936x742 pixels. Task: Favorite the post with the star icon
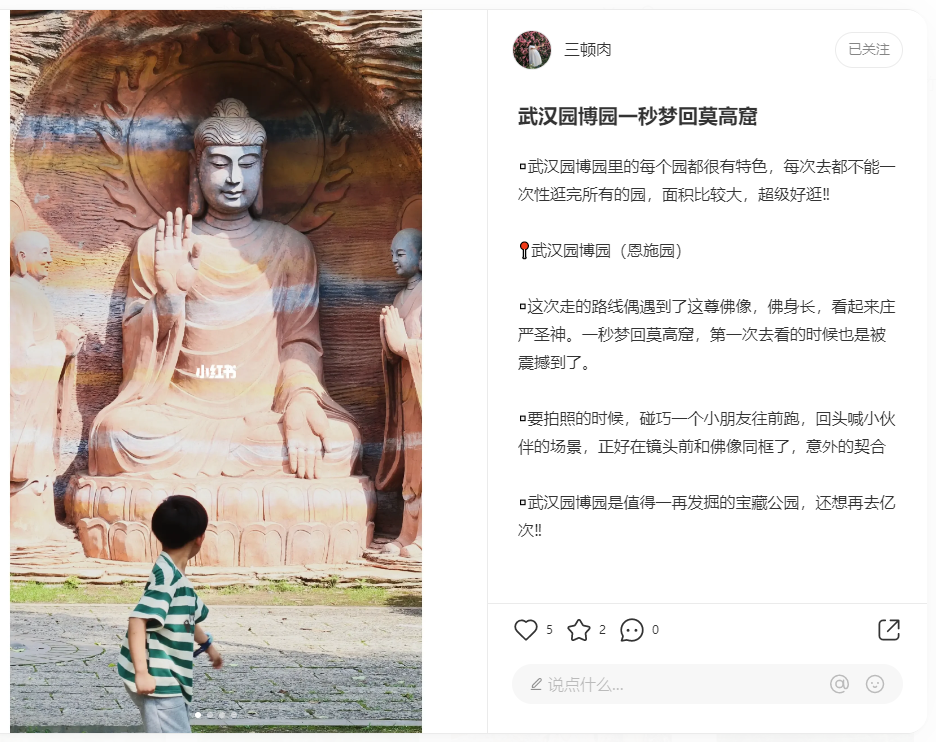click(578, 630)
